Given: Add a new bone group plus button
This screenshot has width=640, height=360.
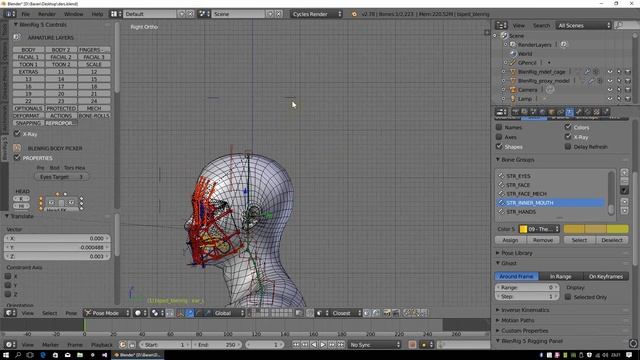Looking at the screenshot, I should coord(624,172).
